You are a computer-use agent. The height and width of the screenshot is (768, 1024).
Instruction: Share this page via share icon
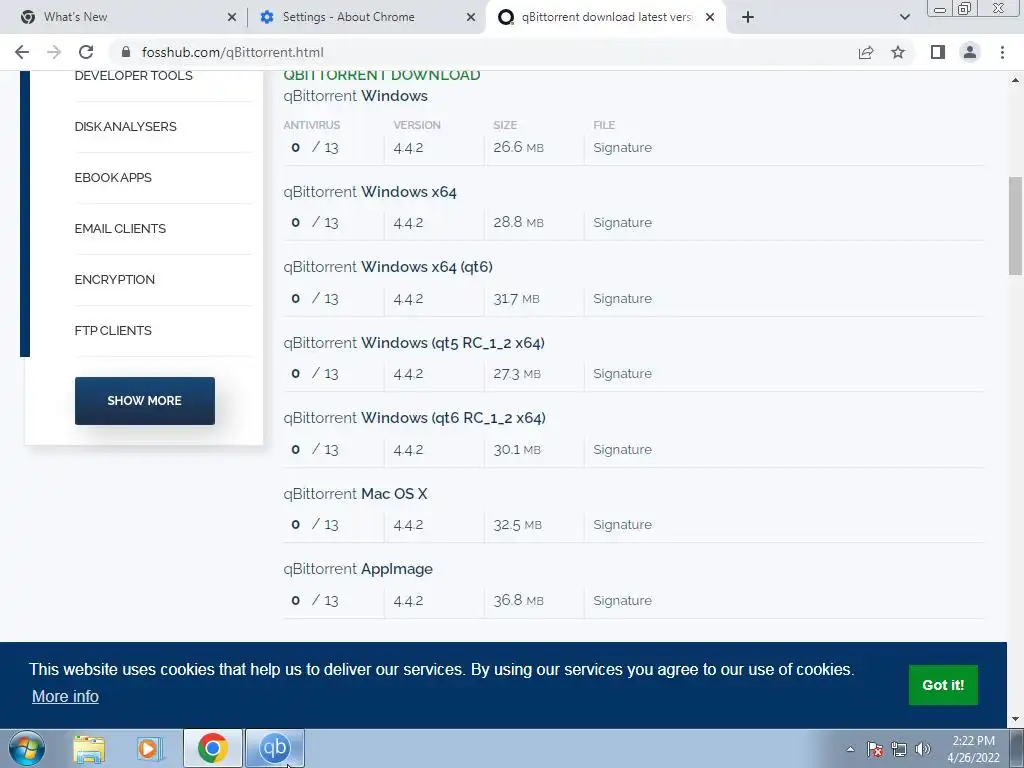(866, 52)
